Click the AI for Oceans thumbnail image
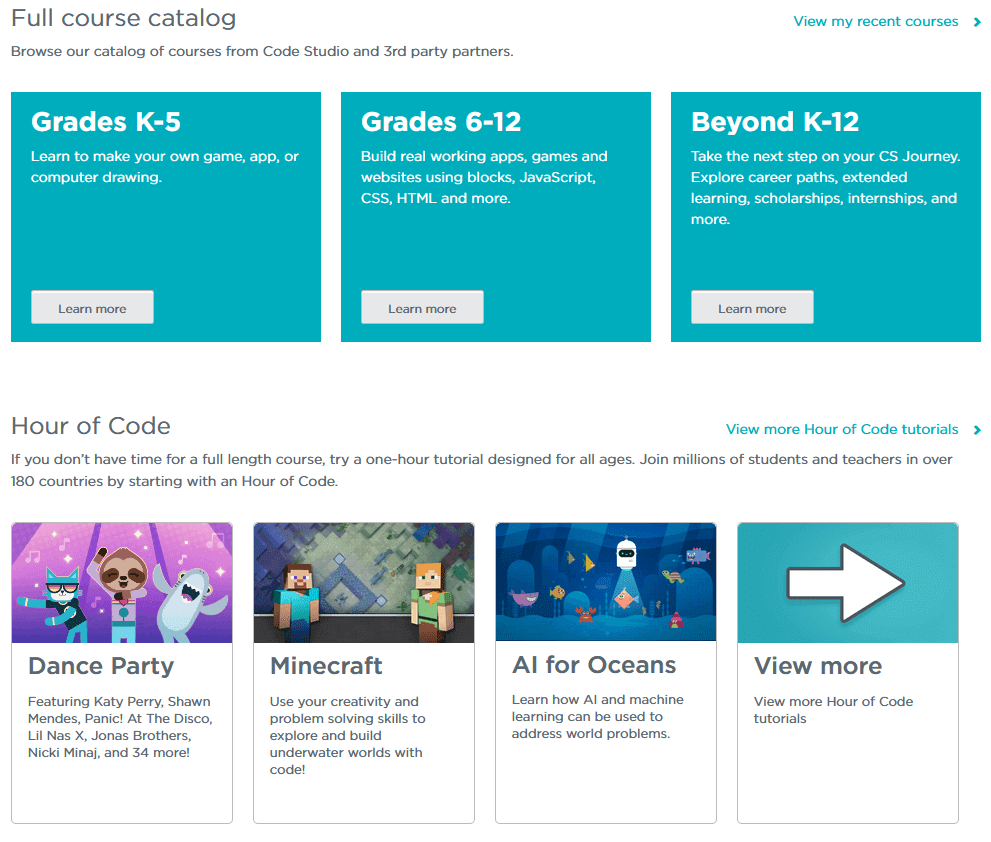 (x=606, y=582)
